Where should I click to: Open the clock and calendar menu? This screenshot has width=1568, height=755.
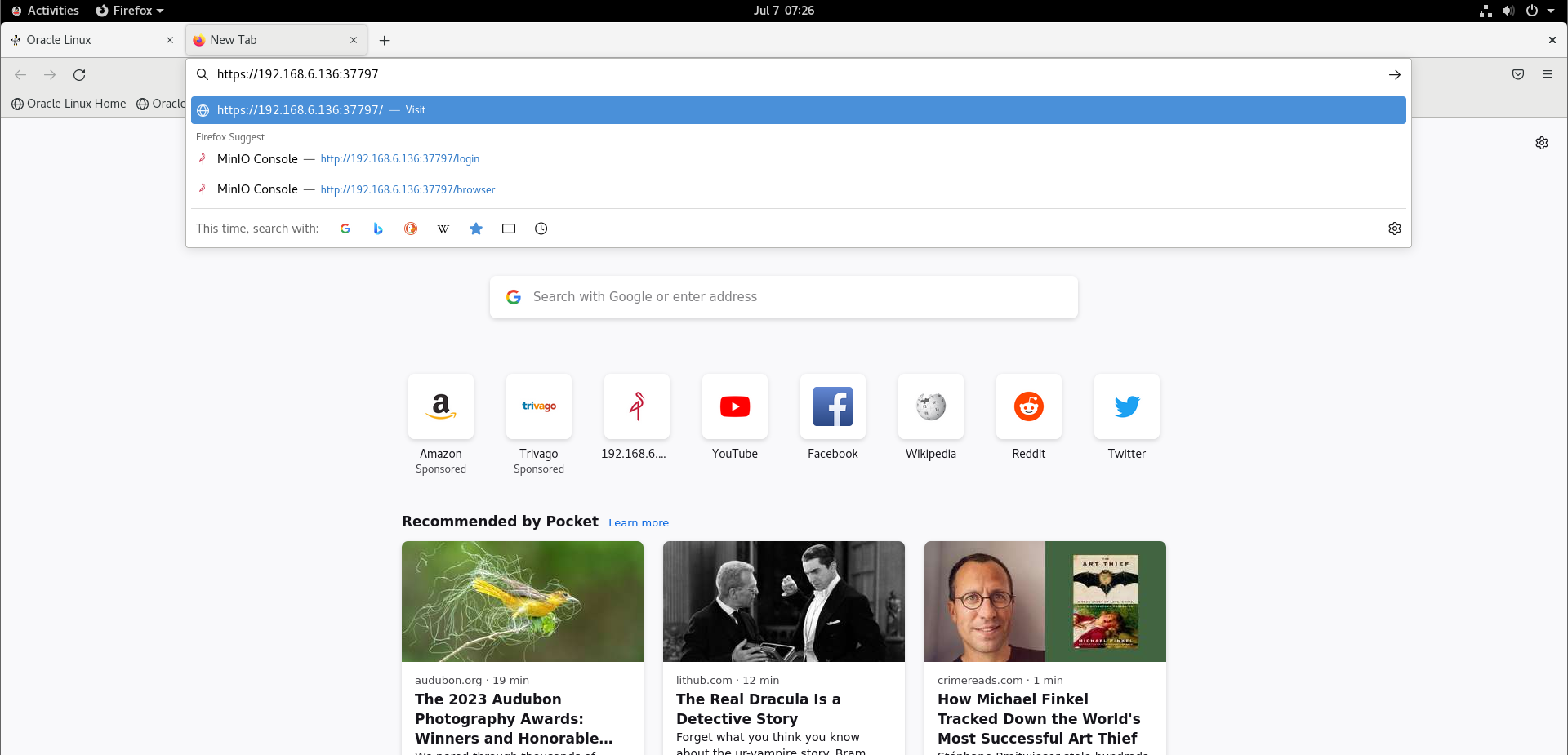click(x=784, y=11)
